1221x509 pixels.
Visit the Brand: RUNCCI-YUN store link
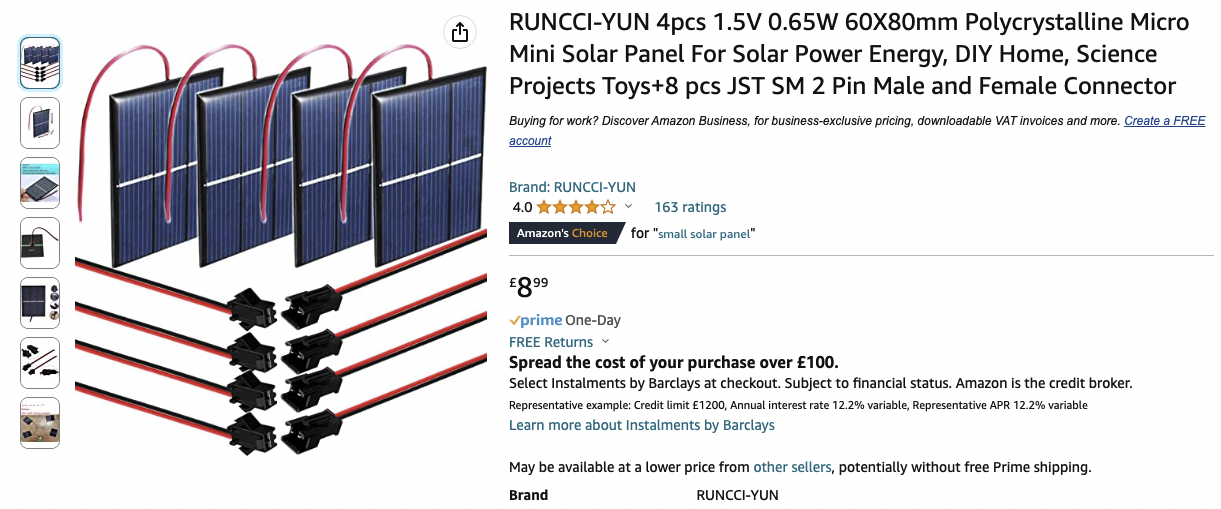point(572,187)
